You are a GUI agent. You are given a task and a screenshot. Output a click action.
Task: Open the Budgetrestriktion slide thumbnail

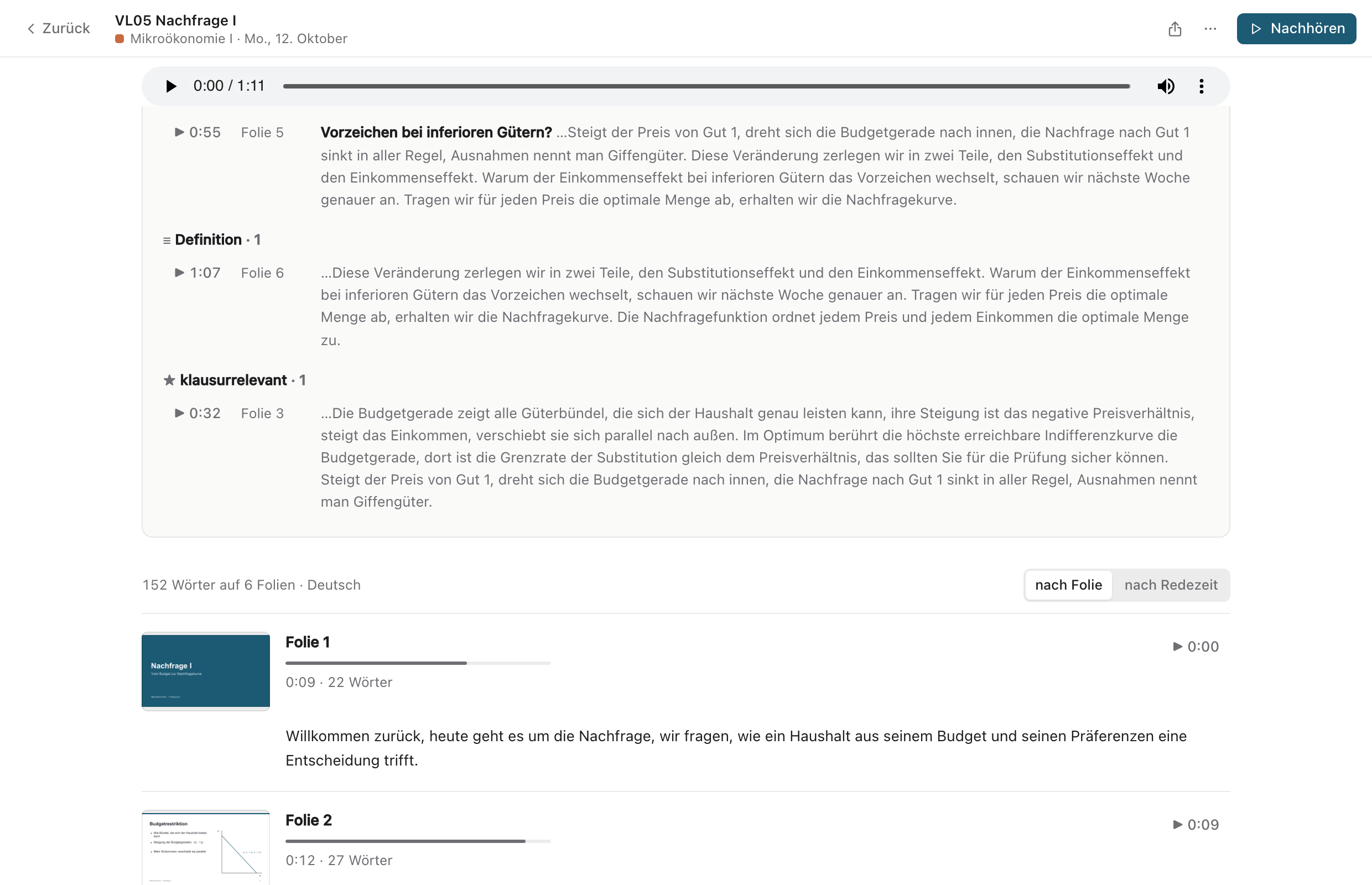click(x=206, y=847)
